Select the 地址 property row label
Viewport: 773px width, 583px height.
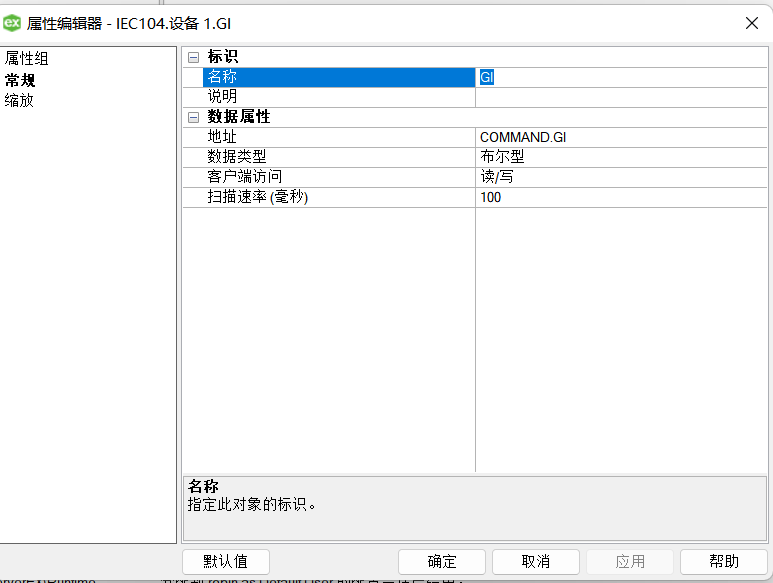223,137
